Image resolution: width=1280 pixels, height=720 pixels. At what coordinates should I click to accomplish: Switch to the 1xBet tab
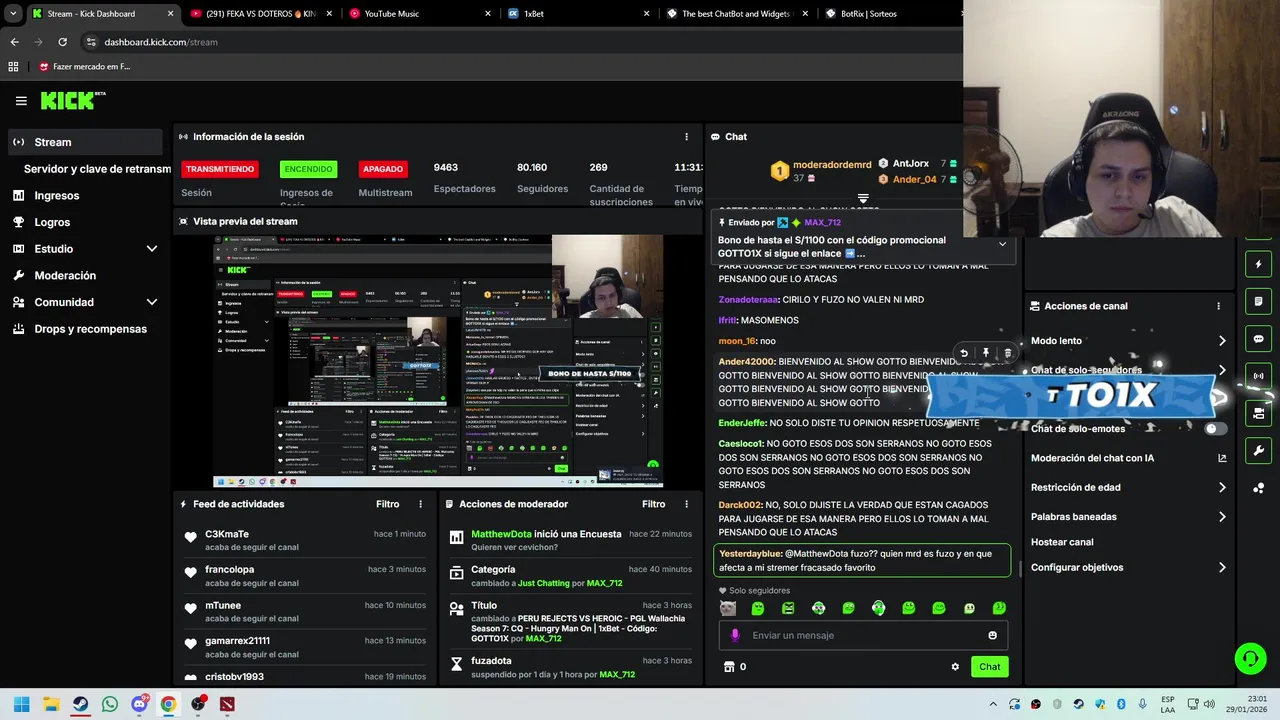point(576,14)
